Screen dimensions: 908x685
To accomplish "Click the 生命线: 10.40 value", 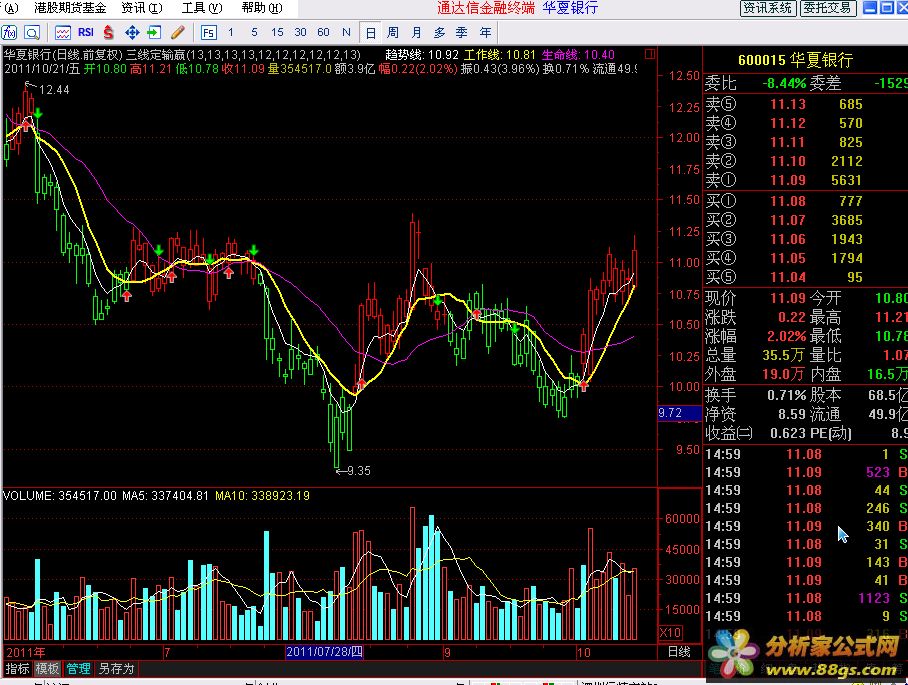I will (x=578, y=54).
